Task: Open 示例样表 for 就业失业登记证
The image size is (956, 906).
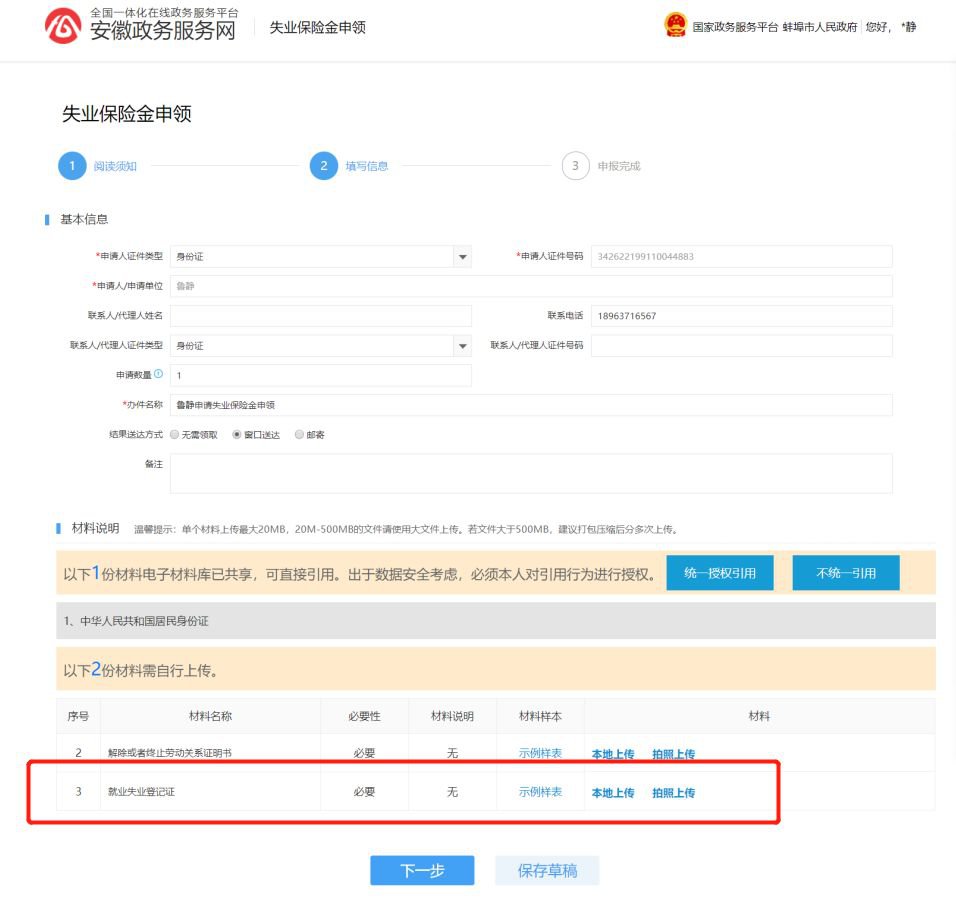Action: click(540, 792)
